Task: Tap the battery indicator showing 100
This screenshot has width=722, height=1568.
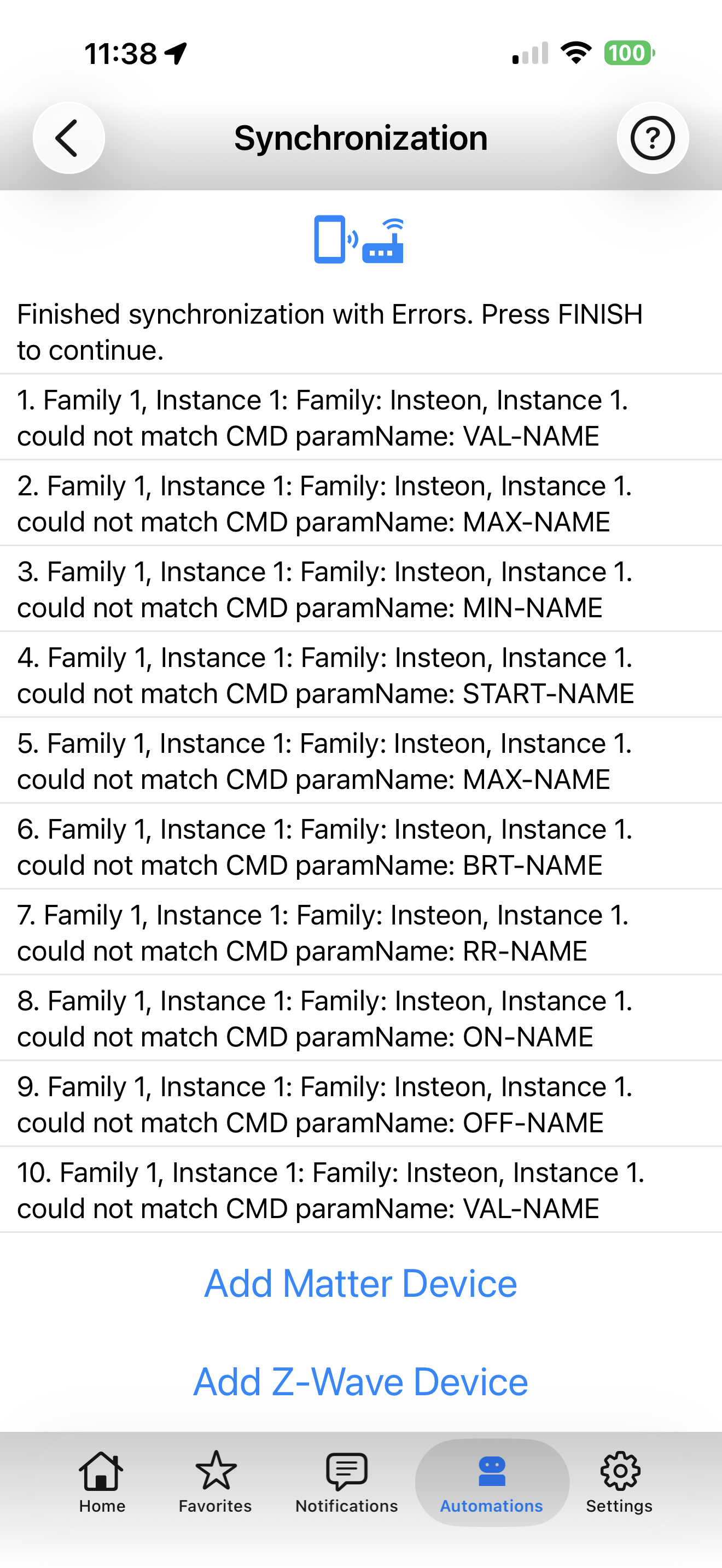Action: pos(630,53)
